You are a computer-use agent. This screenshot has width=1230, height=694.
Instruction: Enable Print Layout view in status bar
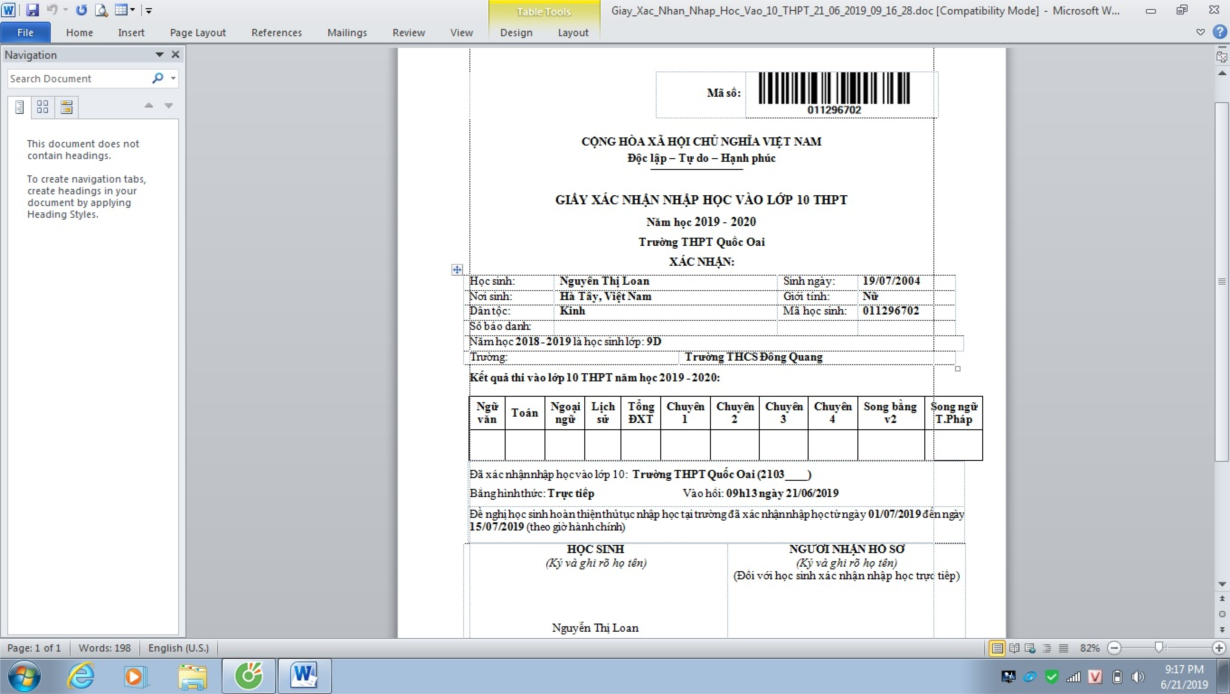pyautogui.click(x=997, y=648)
